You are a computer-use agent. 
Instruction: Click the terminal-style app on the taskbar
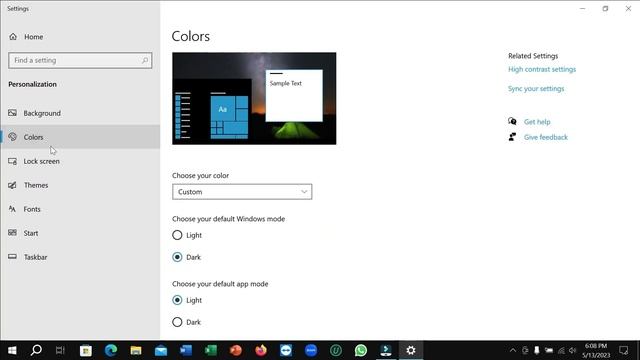(386, 350)
